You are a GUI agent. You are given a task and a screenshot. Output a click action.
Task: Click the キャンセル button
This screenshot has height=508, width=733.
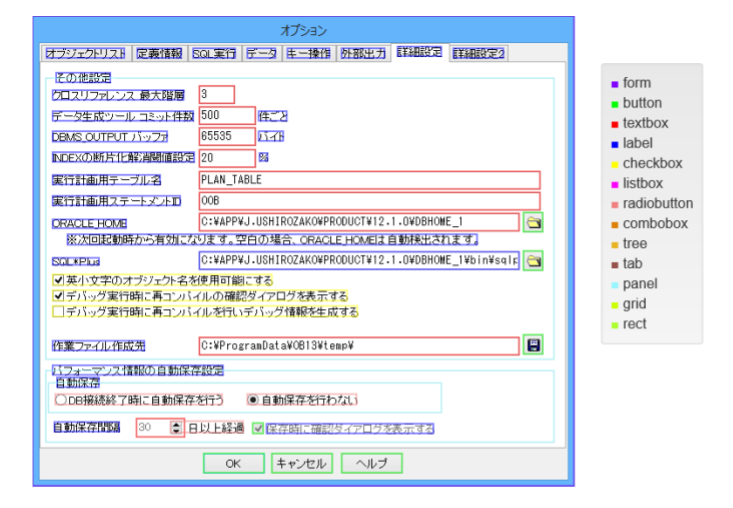[x=302, y=463]
